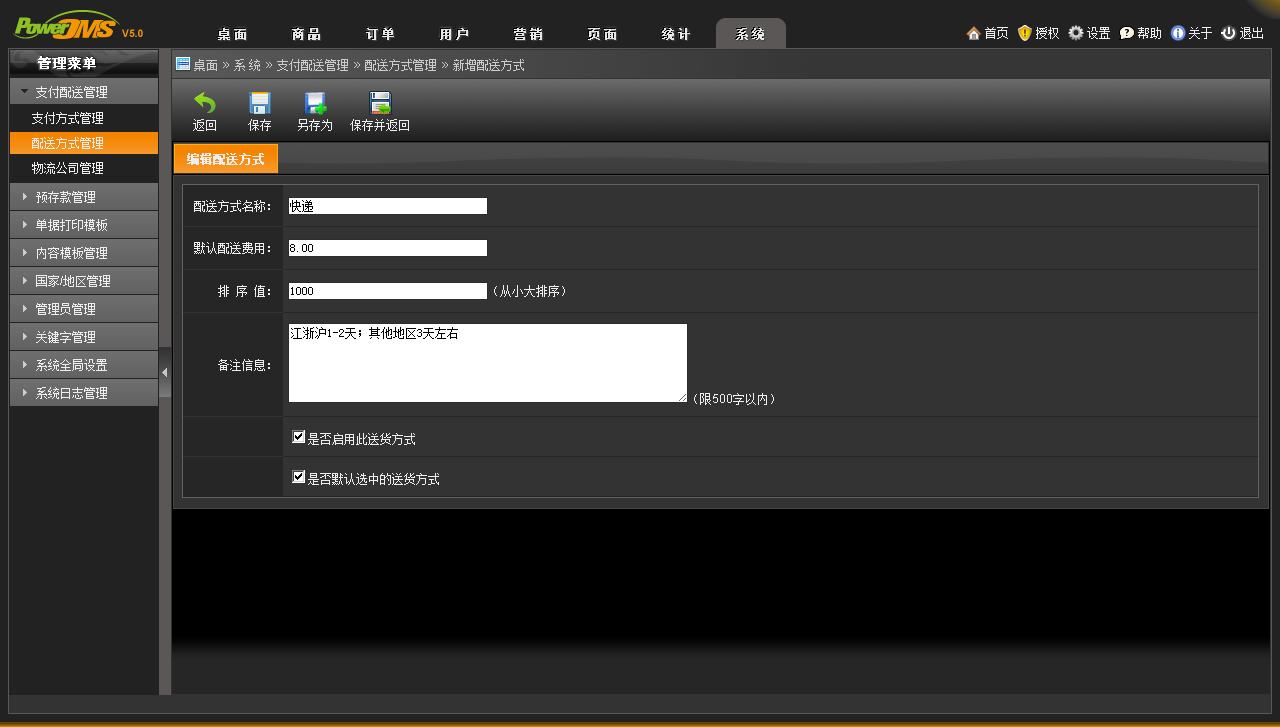
Task: Expand the 国家/地区管理 section
Action: coord(84,281)
